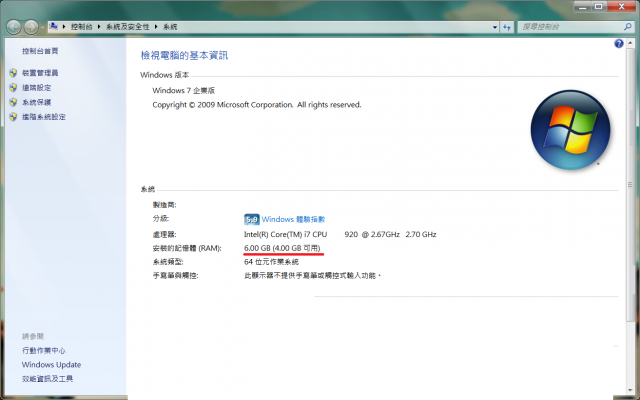
Task: Click the Windows 7 企業版 text
Action: click(x=184, y=90)
